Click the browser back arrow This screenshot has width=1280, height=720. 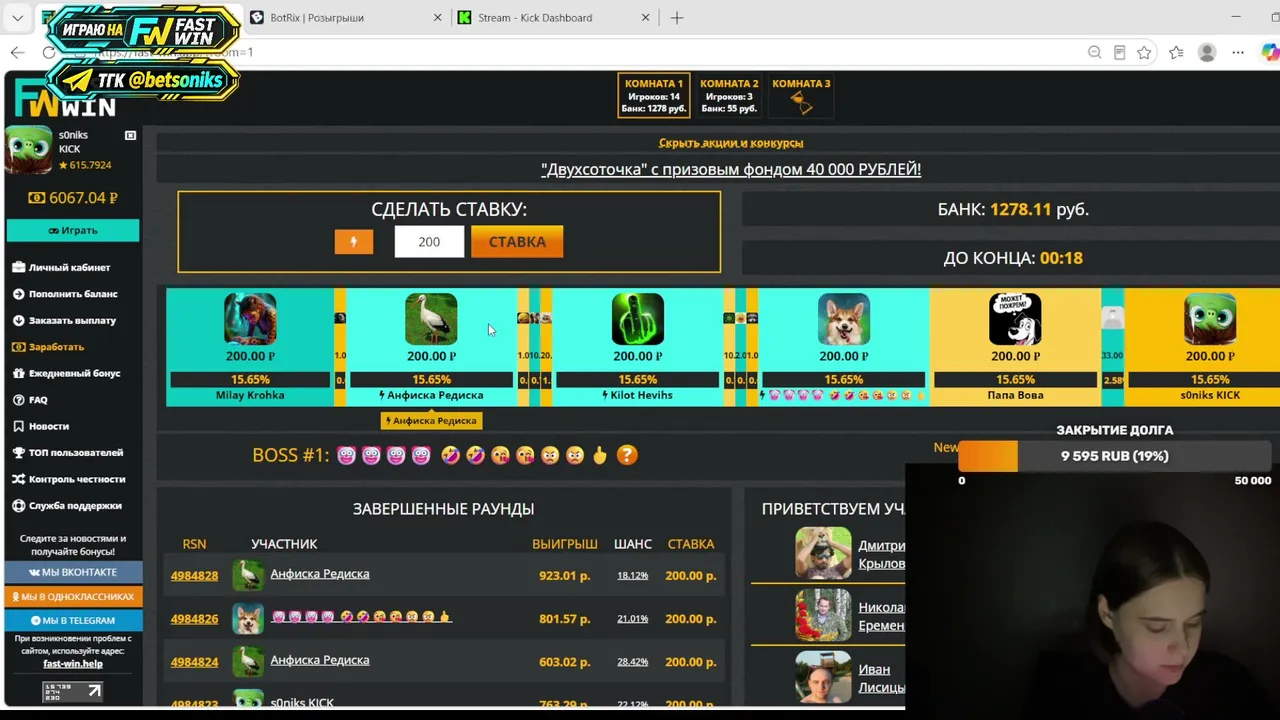coord(18,52)
